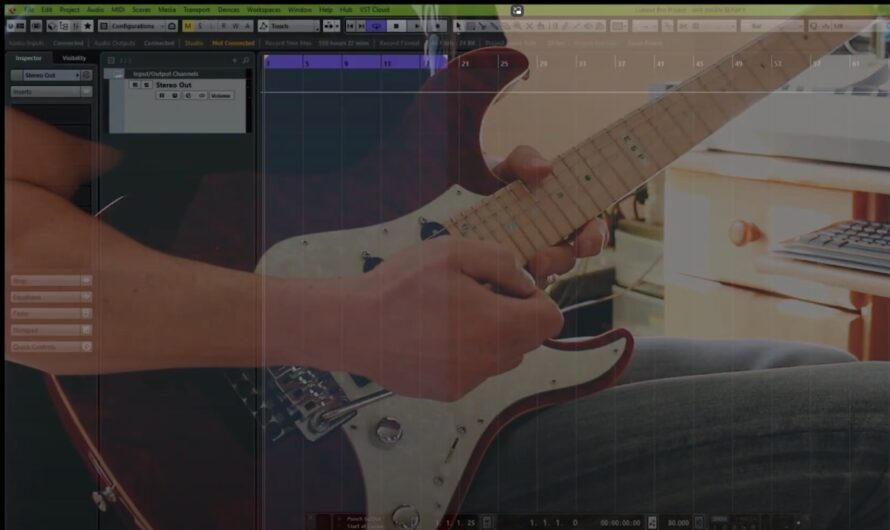Click the 00:00:00:00 time display
This screenshot has width=890, height=530.
(x=620, y=523)
